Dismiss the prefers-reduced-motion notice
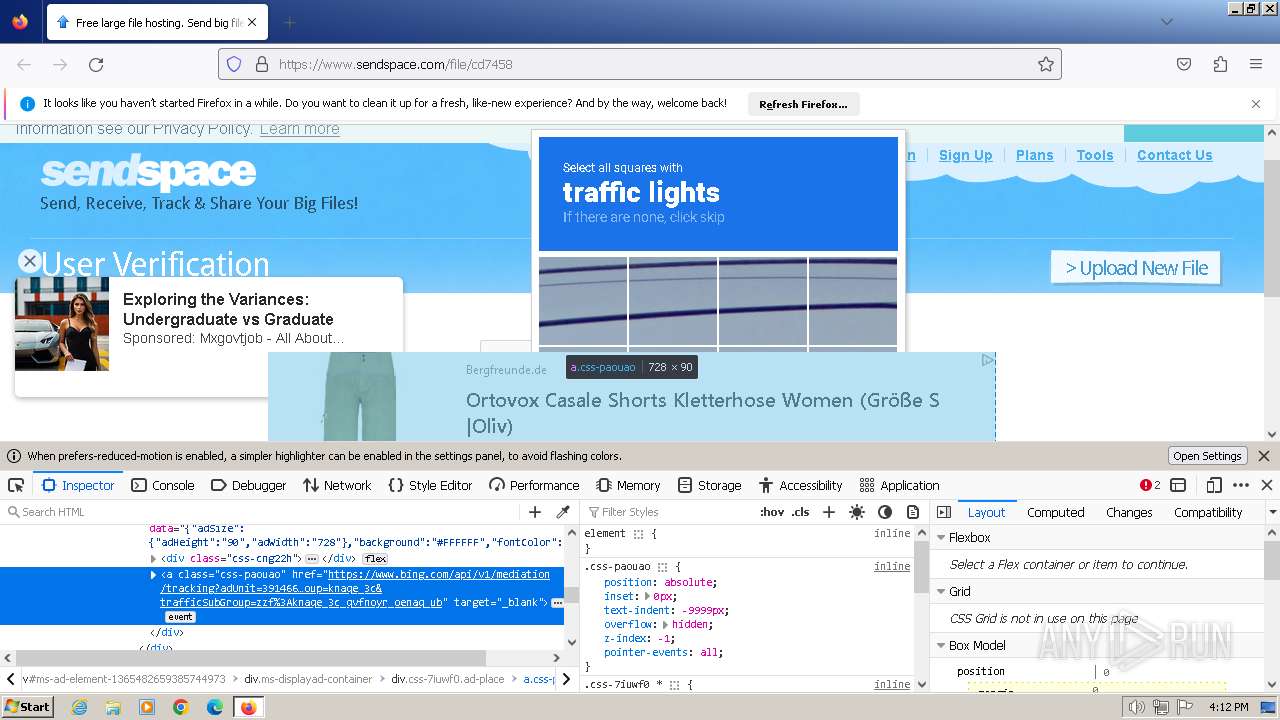 [1264, 456]
